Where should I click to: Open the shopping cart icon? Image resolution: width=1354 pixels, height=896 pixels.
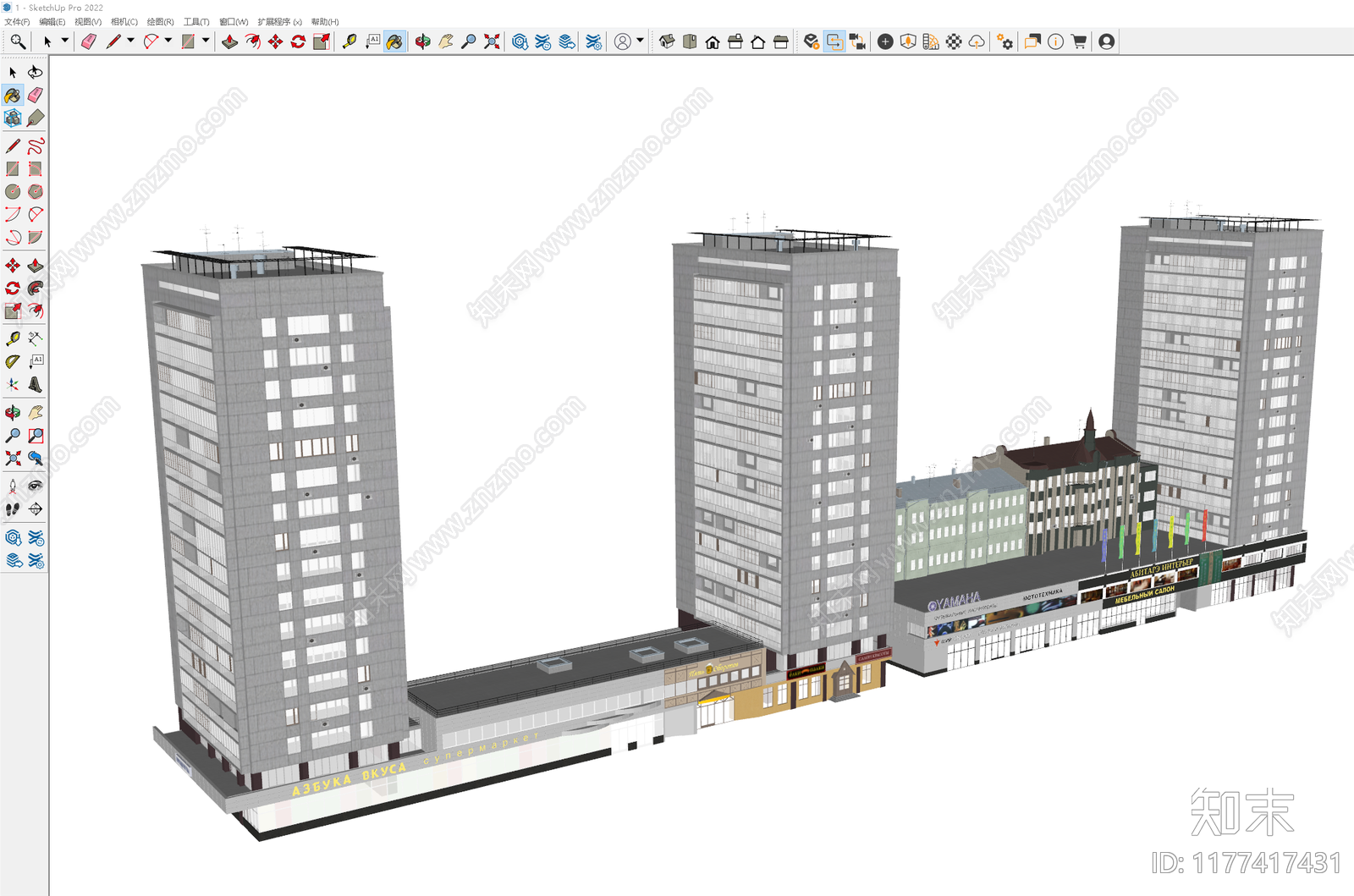(1078, 41)
